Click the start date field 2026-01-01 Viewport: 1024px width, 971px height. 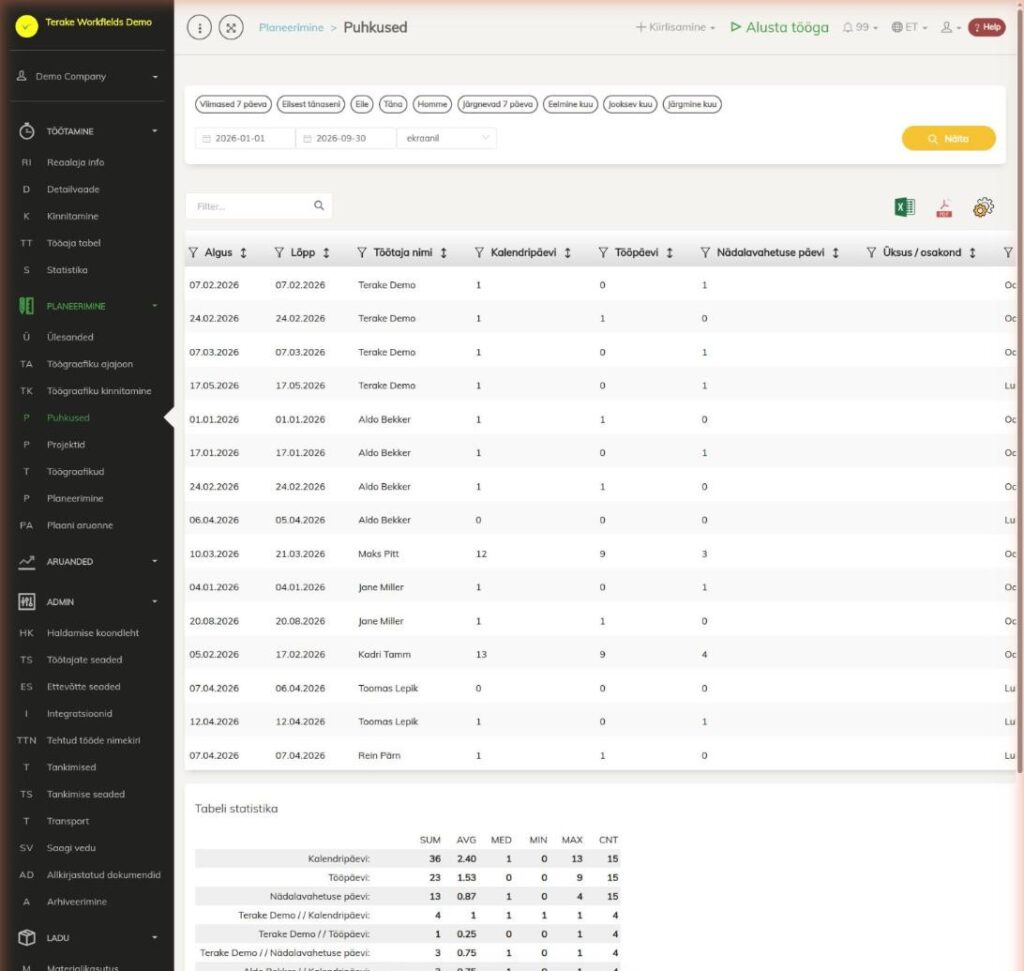click(245, 138)
